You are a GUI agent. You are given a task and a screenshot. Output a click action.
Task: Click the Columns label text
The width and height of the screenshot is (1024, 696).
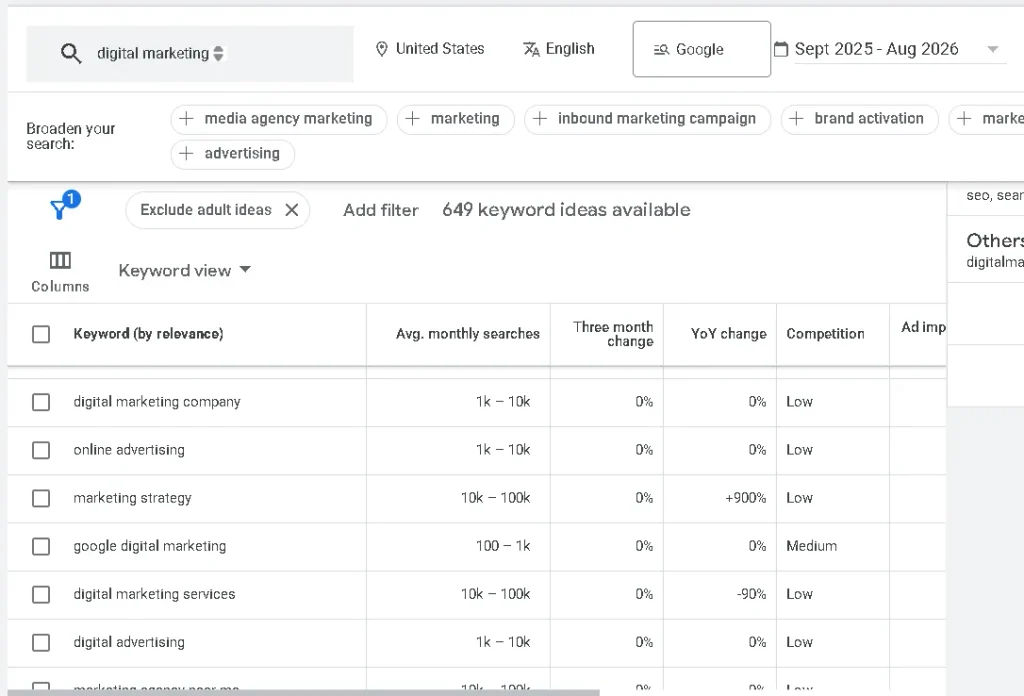point(60,287)
